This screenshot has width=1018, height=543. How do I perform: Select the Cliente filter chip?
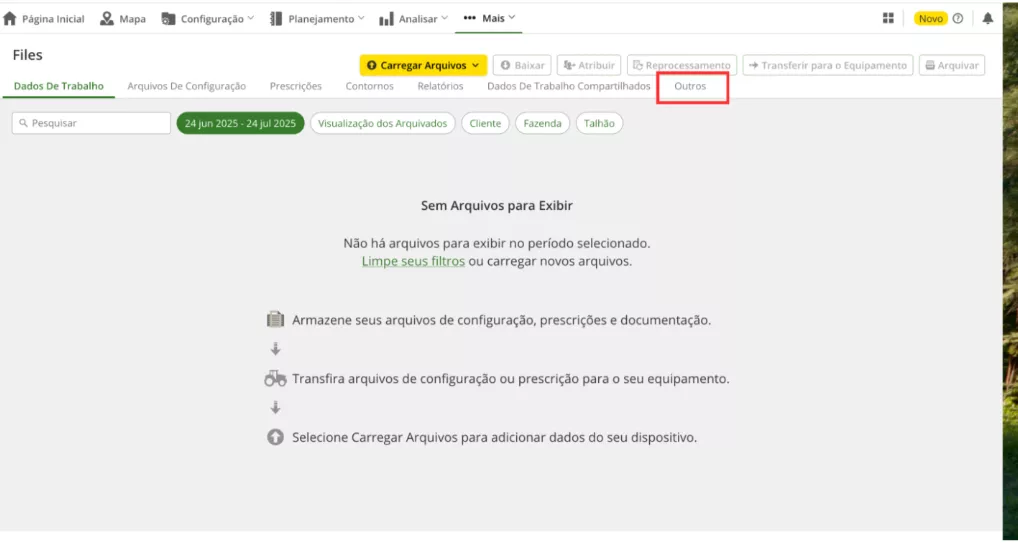[485, 123]
